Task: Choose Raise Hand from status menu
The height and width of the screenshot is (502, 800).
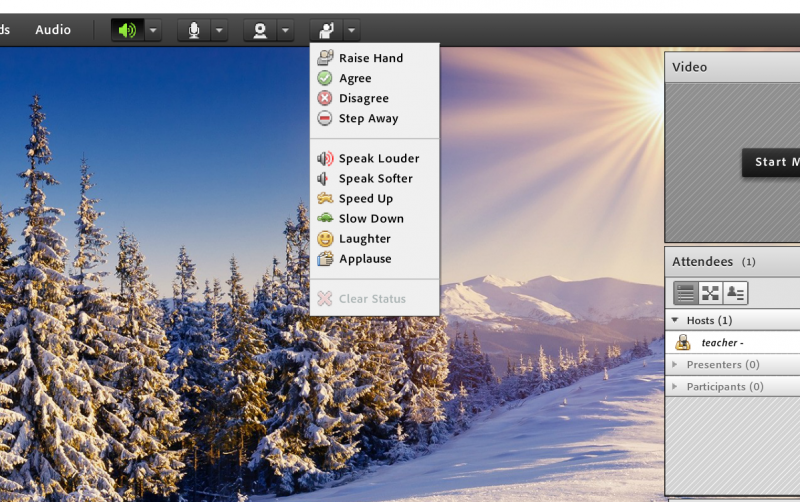Action: click(x=370, y=58)
